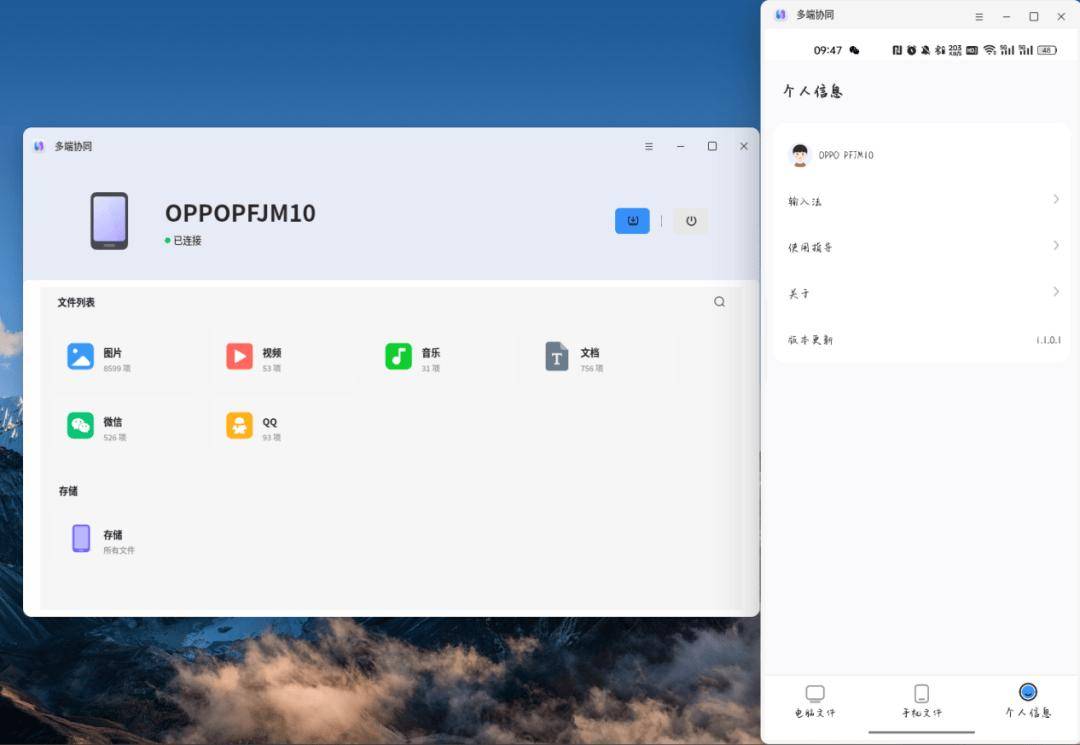Check the 版本更新 version update row
The image size is (1080, 745).
923,339
